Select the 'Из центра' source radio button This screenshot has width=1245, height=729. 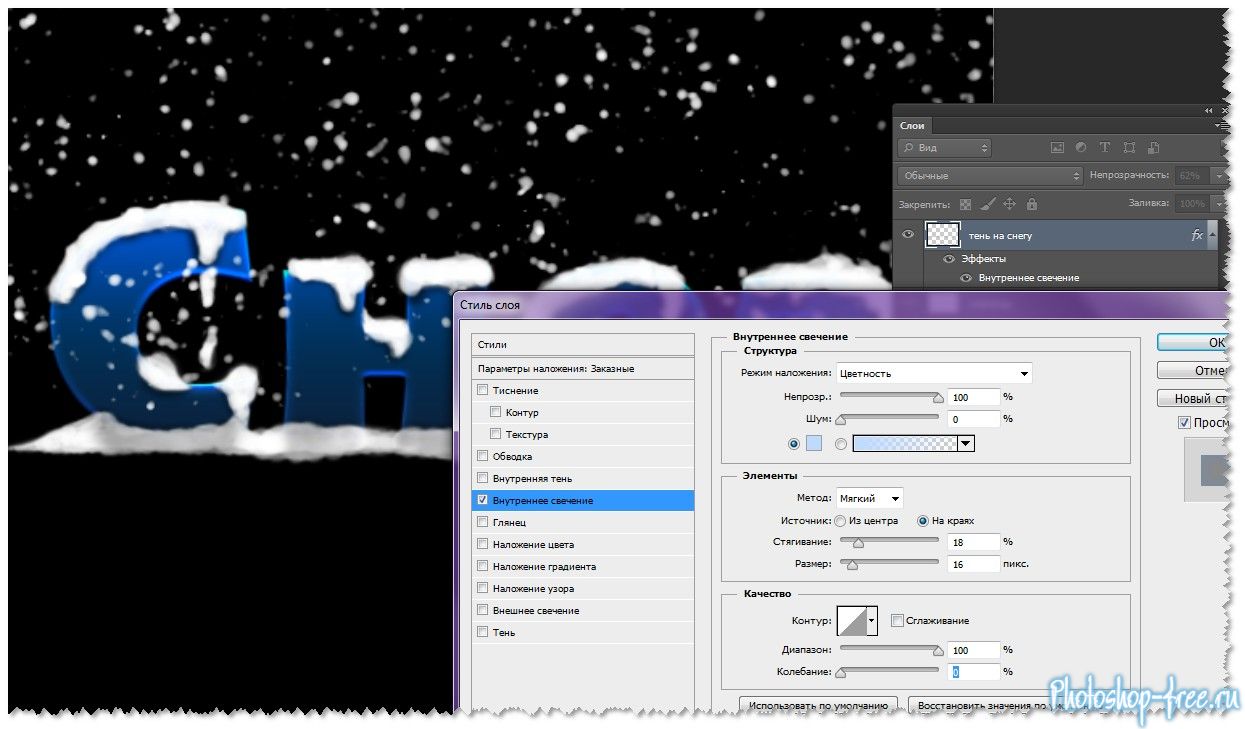(x=841, y=521)
